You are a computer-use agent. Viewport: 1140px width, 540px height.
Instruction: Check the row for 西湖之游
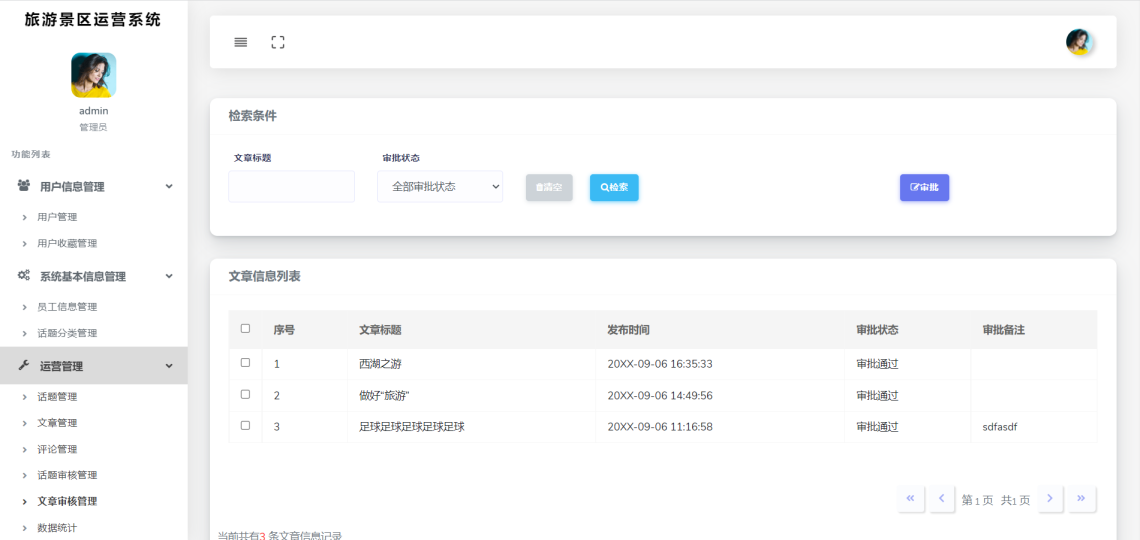pyautogui.click(x=245, y=363)
